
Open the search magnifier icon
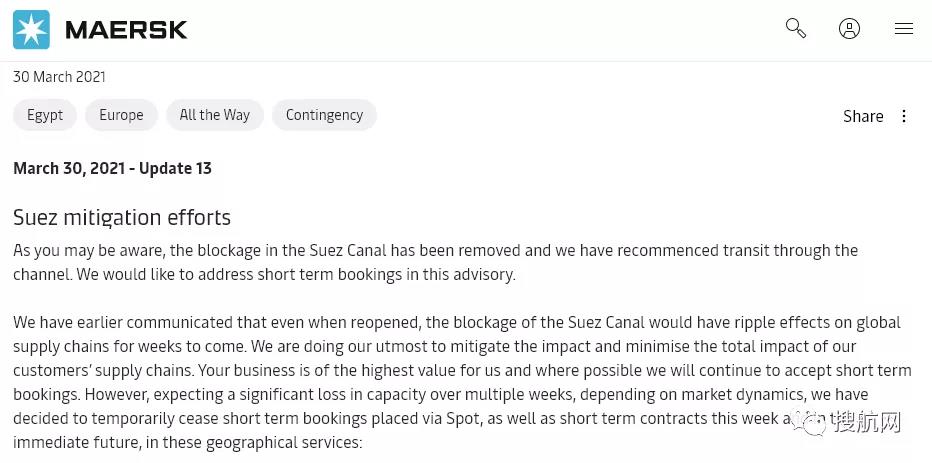pyautogui.click(x=796, y=29)
